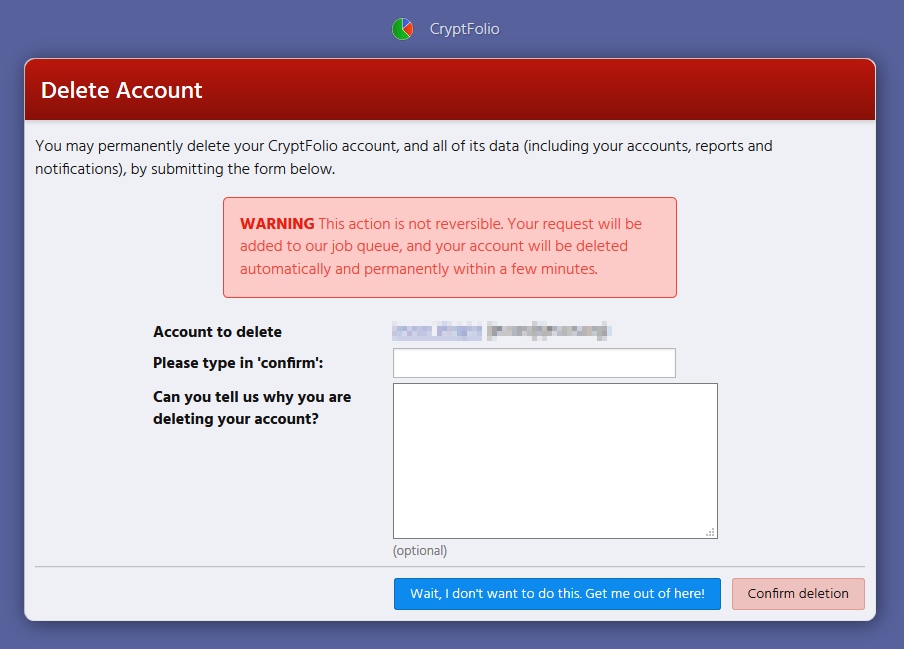Click the CryptFolio pie chart logo
The width and height of the screenshot is (904, 649).
click(403, 29)
